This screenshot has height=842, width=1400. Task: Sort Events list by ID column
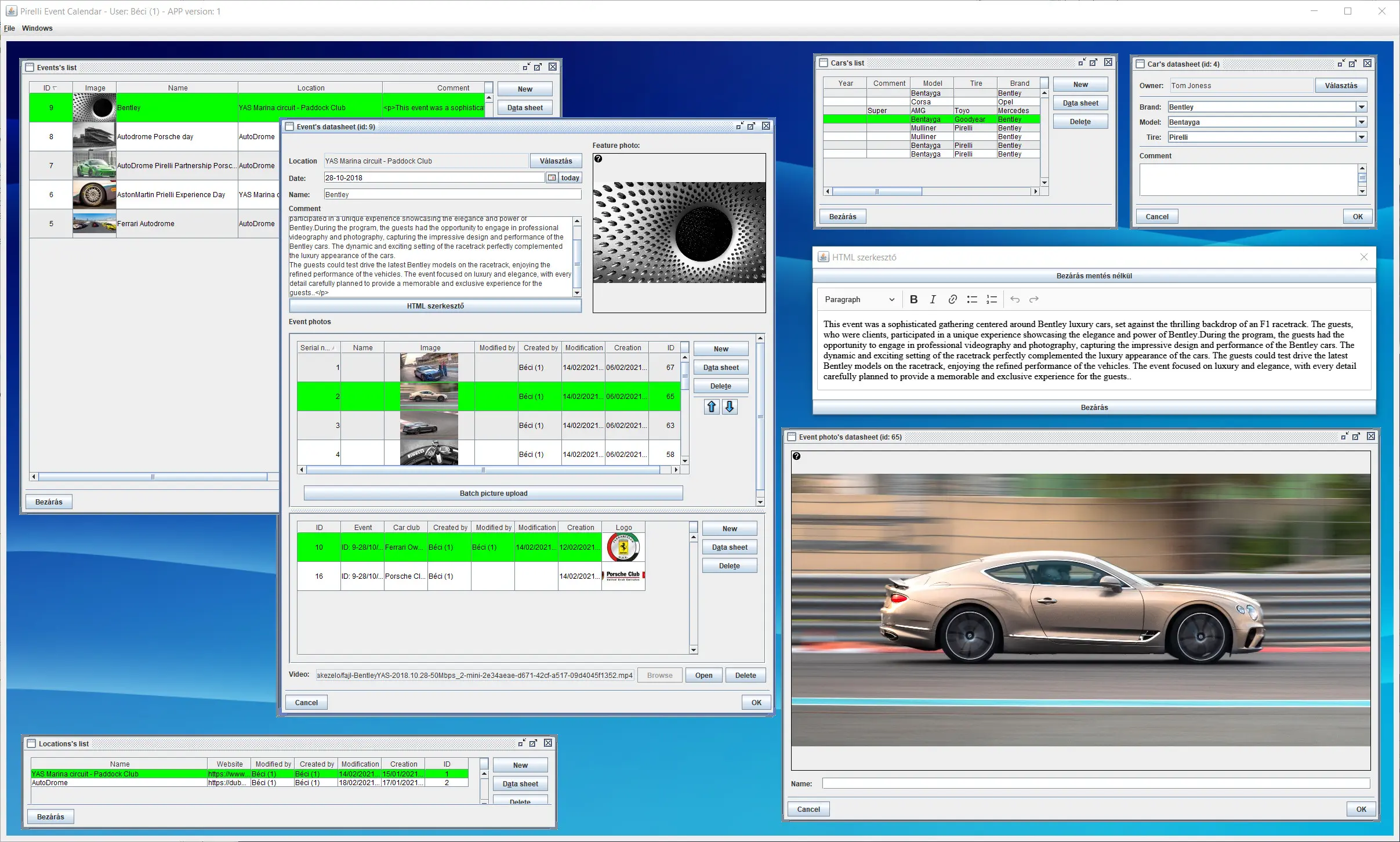[51, 88]
